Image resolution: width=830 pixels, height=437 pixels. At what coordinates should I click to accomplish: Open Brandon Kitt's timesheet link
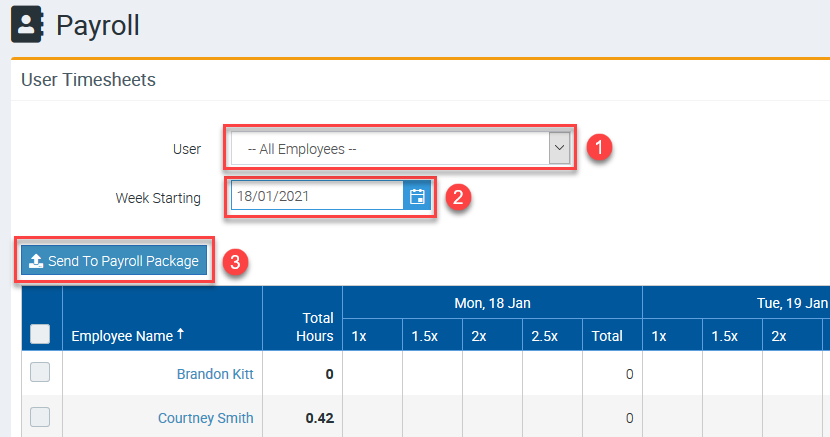click(215, 374)
